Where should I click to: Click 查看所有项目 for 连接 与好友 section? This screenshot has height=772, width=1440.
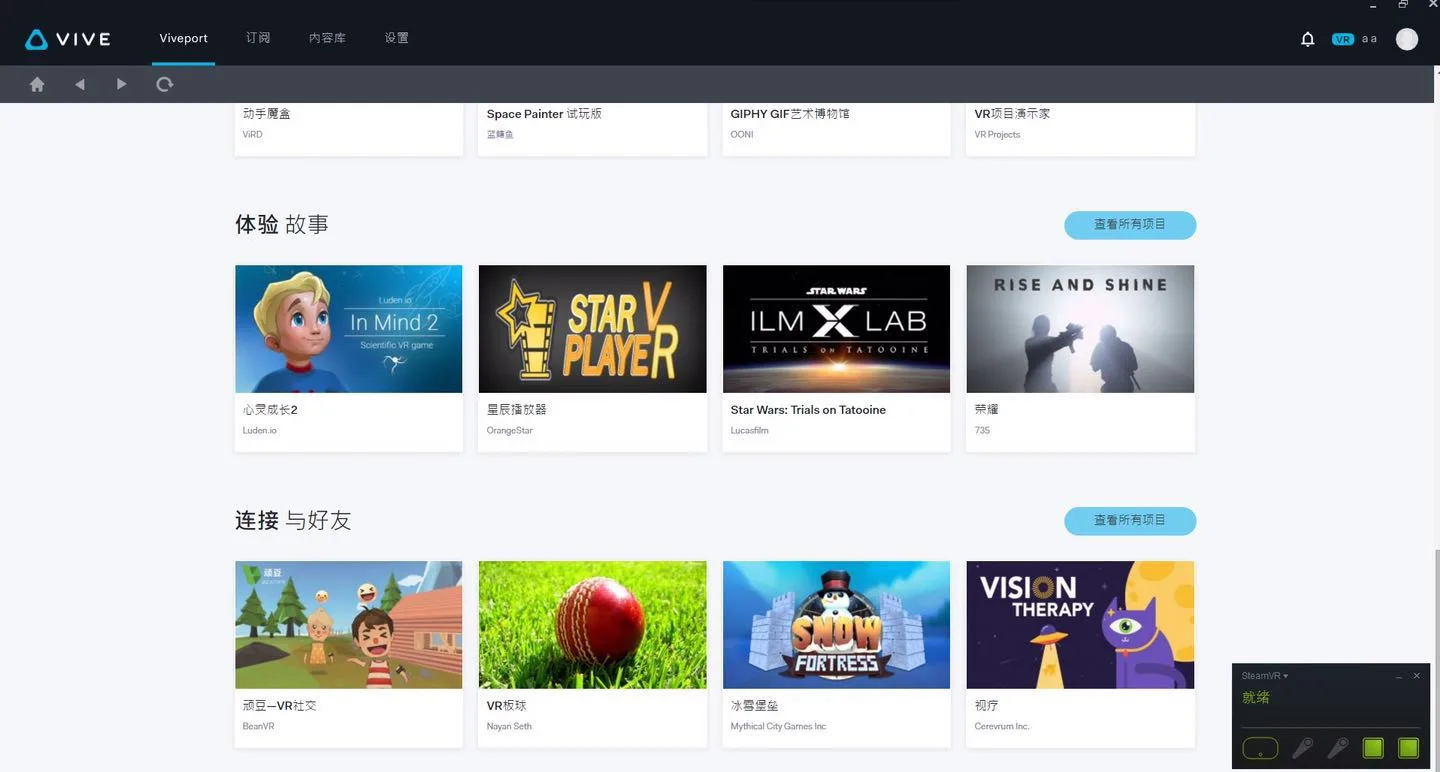click(x=1130, y=521)
